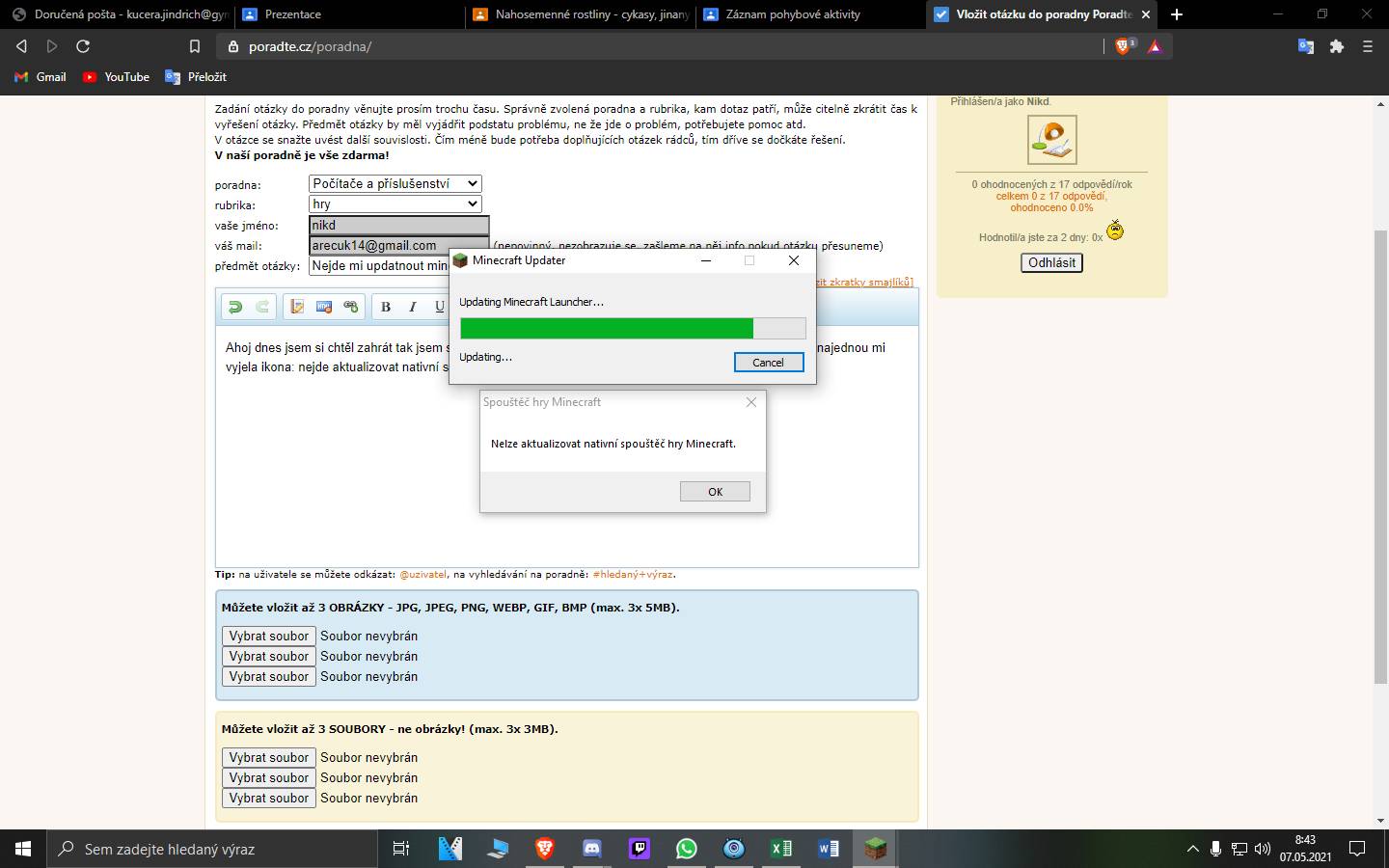Reload the poradte.cz page
The height and width of the screenshot is (868, 1389).
coord(83,46)
